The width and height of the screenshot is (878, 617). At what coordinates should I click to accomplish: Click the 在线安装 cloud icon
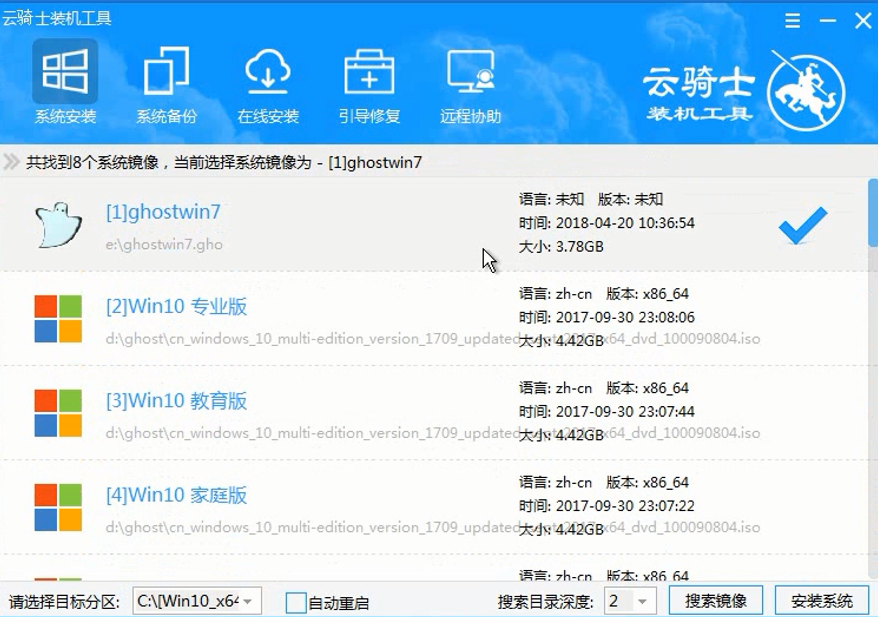[x=267, y=70]
